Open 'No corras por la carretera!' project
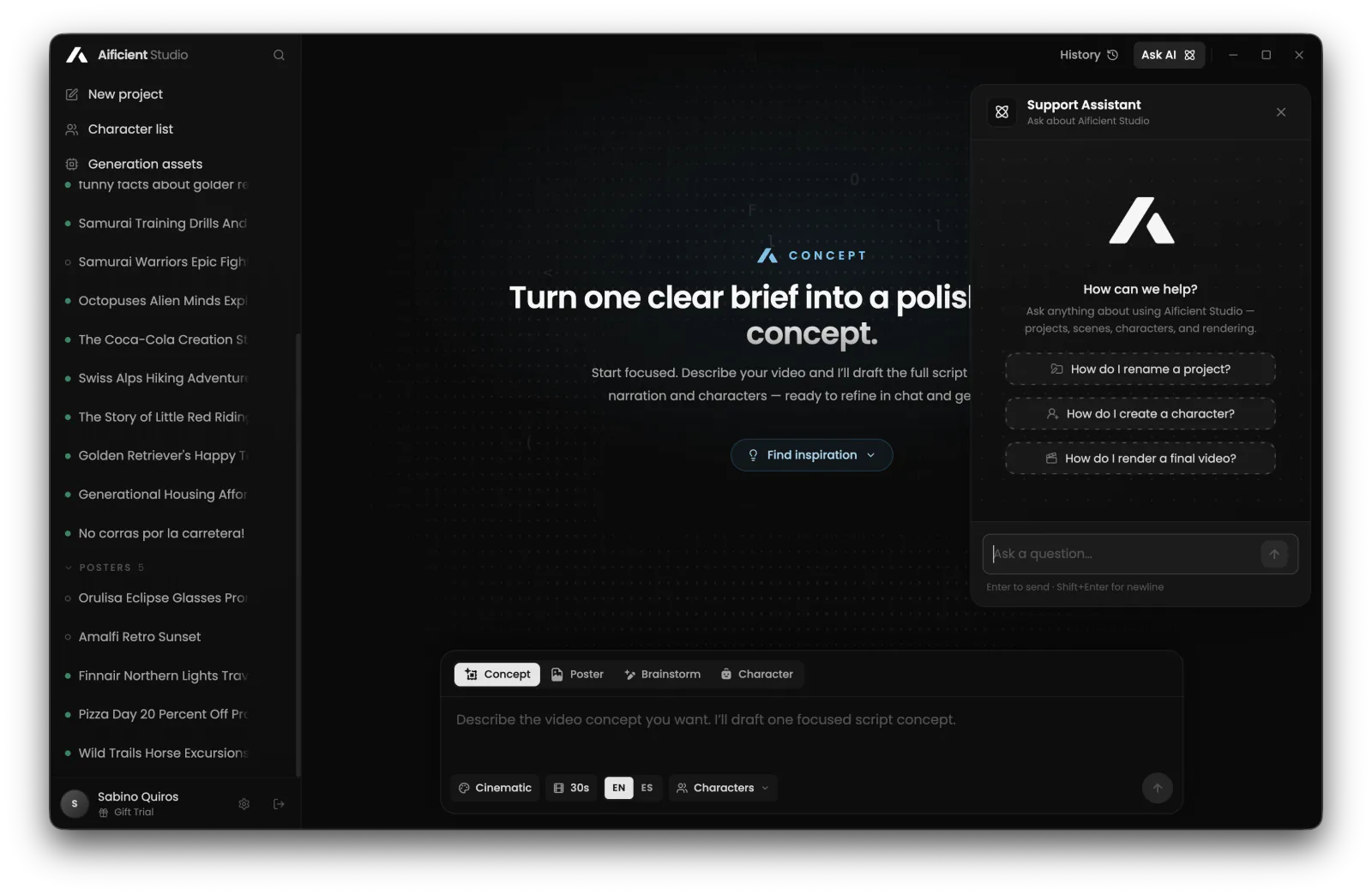The height and width of the screenshot is (895, 1372). 162,533
